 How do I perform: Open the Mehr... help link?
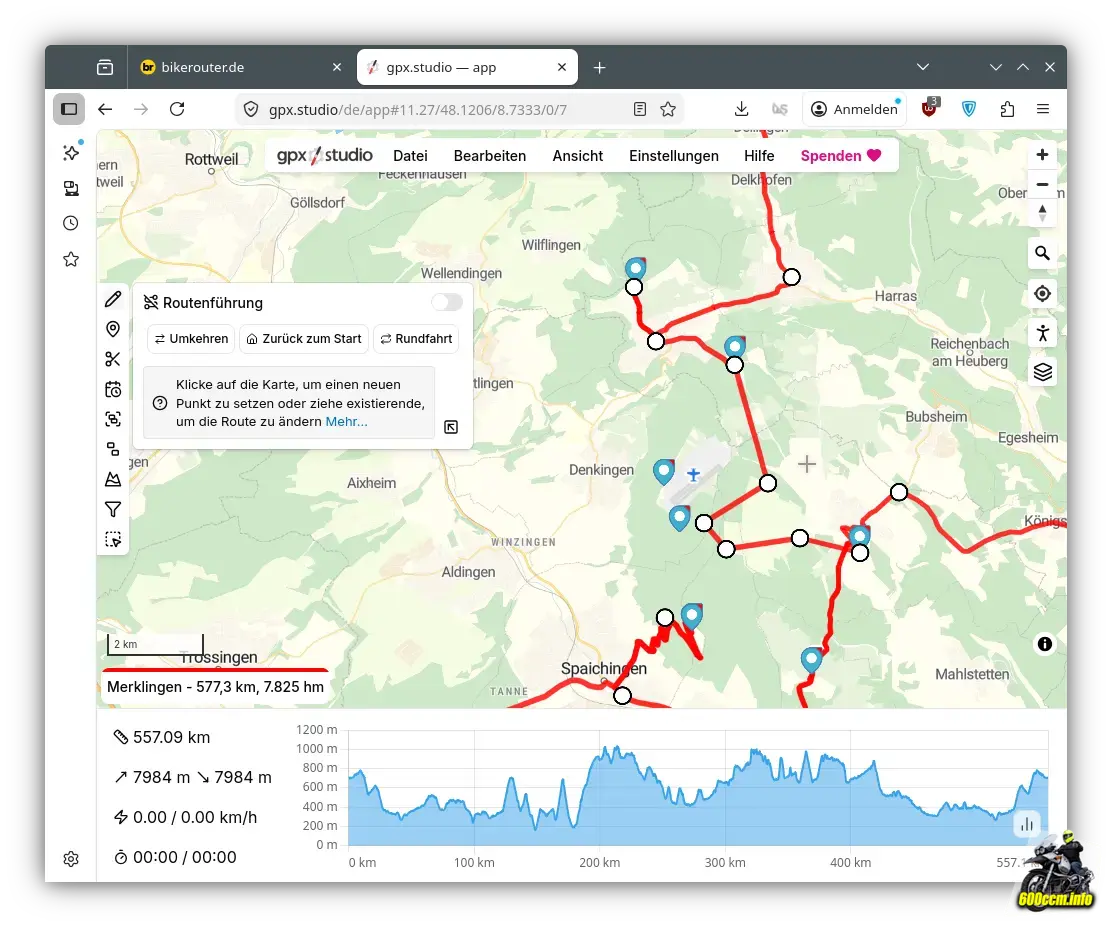click(346, 422)
